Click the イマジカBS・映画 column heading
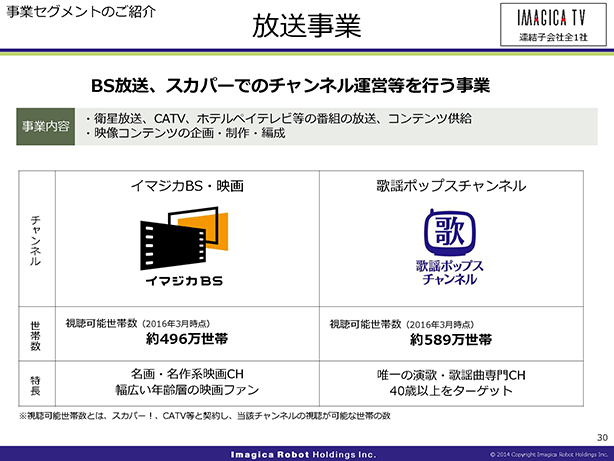The image size is (614, 461). [x=187, y=186]
